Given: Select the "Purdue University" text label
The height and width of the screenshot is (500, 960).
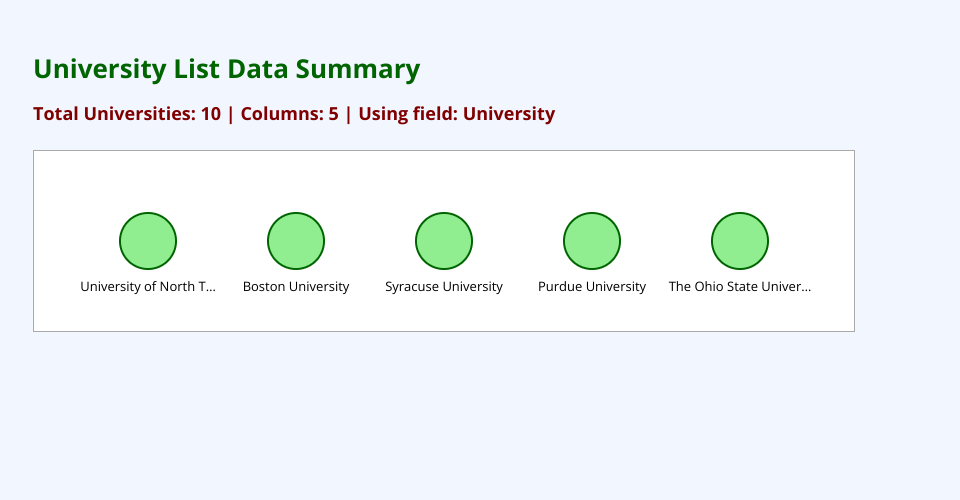Looking at the screenshot, I should (x=592, y=287).
